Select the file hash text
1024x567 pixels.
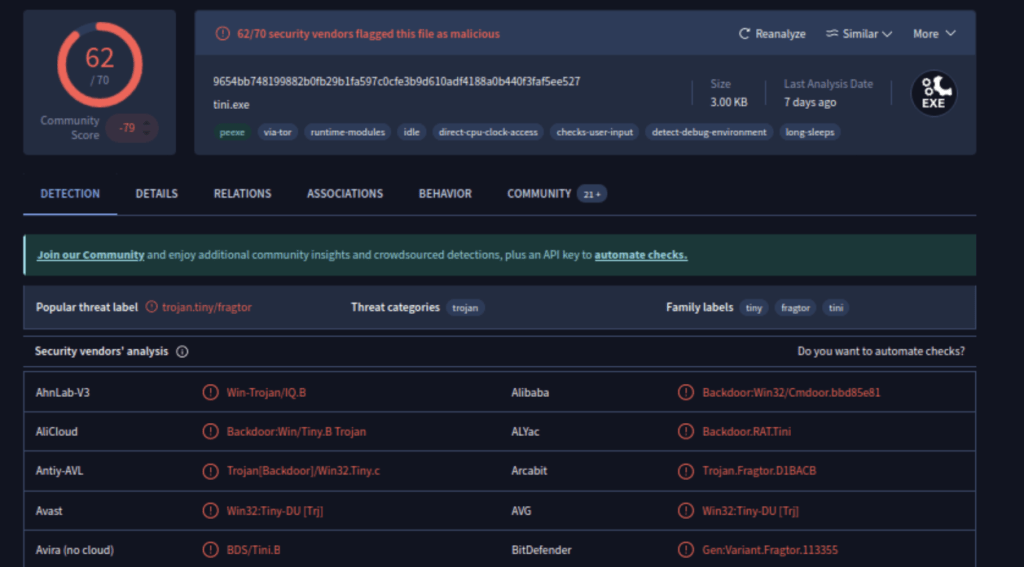(x=396, y=82)
